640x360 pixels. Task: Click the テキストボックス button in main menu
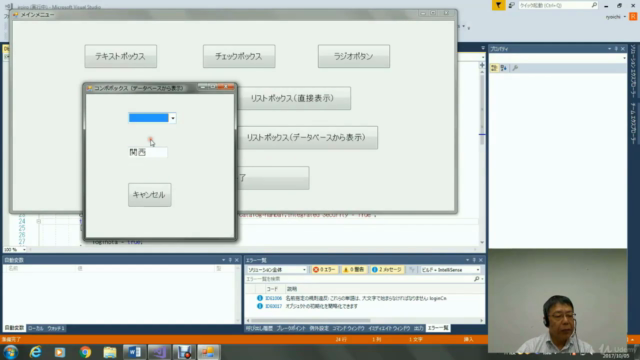[120, 56]
